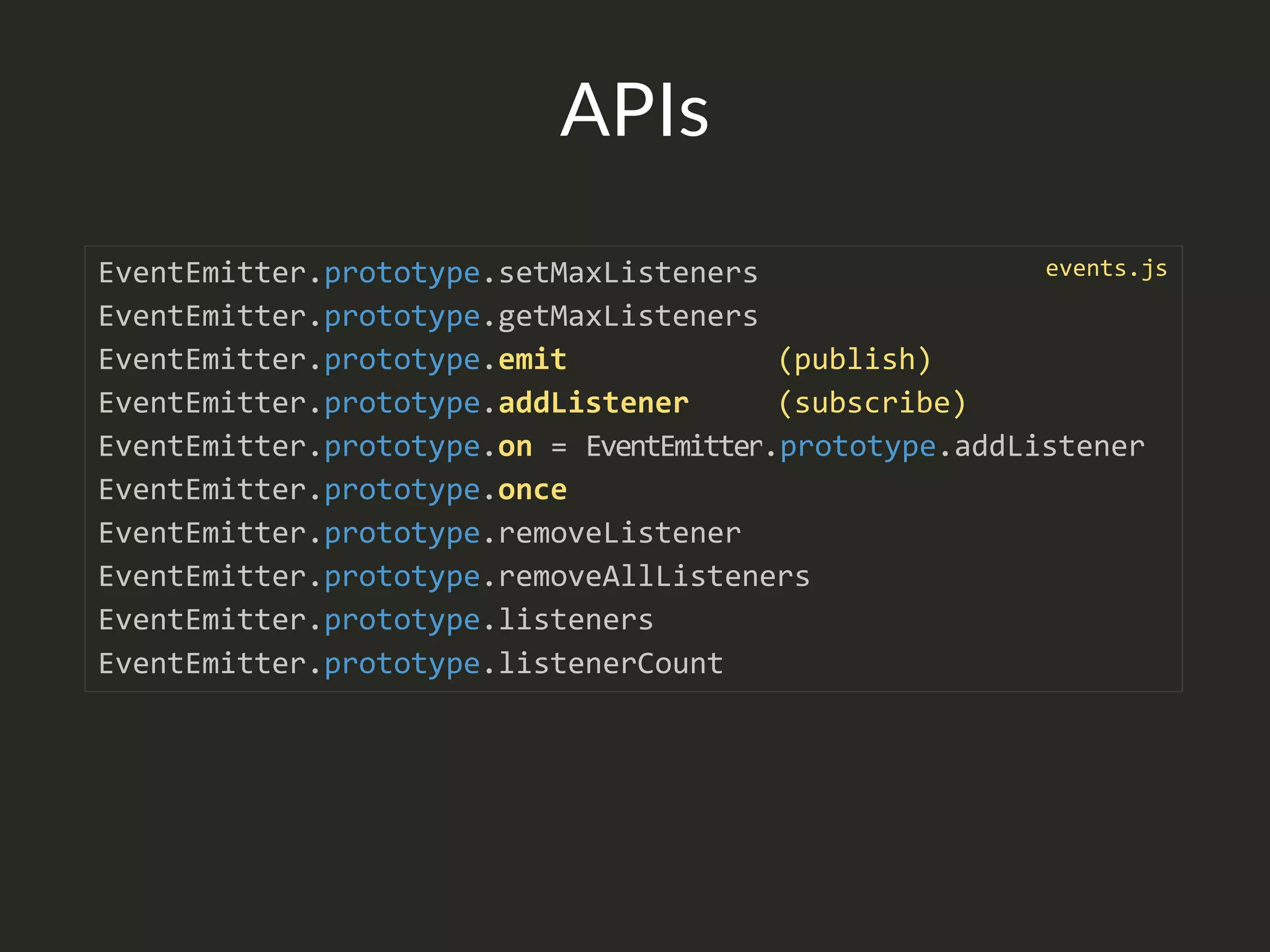Image resolution: width=1270 pixels, height=952 pixels.
Task: Click the addListener text after the equals sign
Action: [x=1049, y=446]
